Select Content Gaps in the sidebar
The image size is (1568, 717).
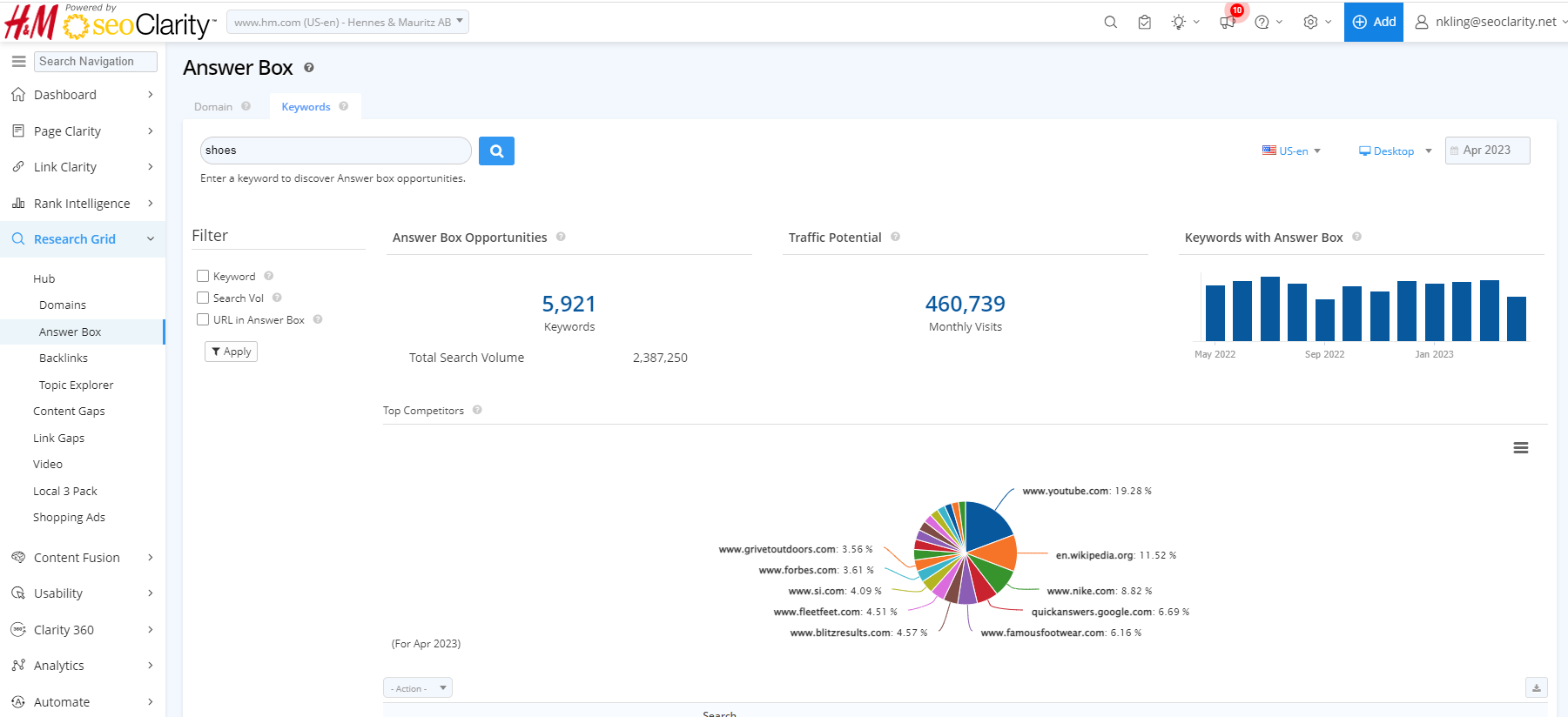[69, 412]
